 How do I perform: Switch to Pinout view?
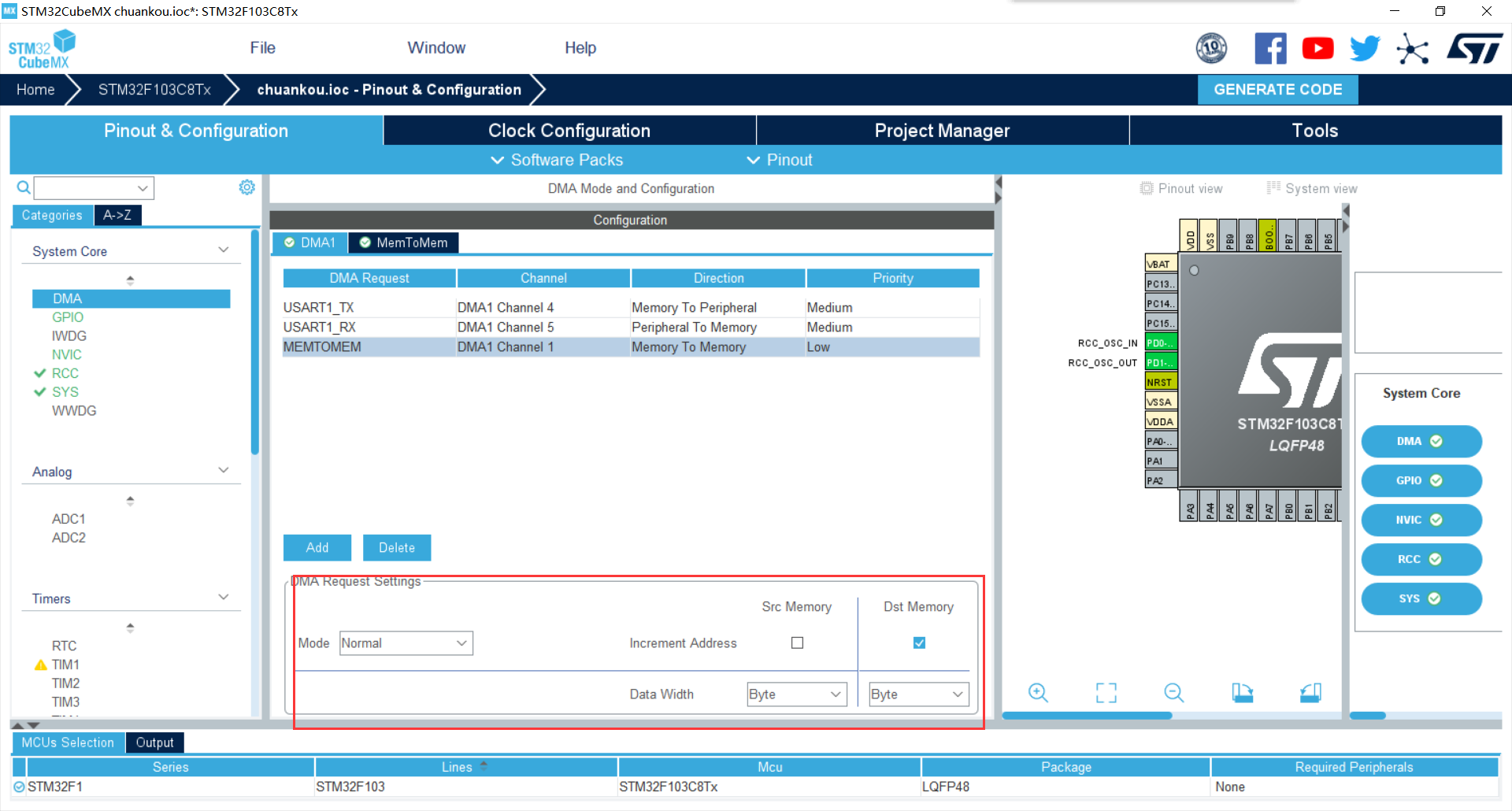click(x=1181, y=188)
